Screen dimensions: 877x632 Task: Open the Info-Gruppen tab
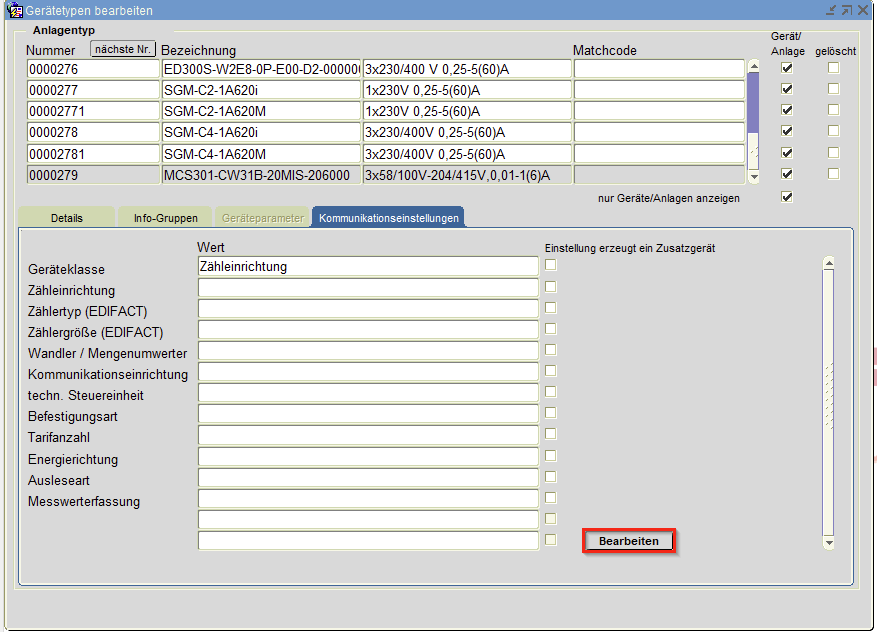[166, 218]
